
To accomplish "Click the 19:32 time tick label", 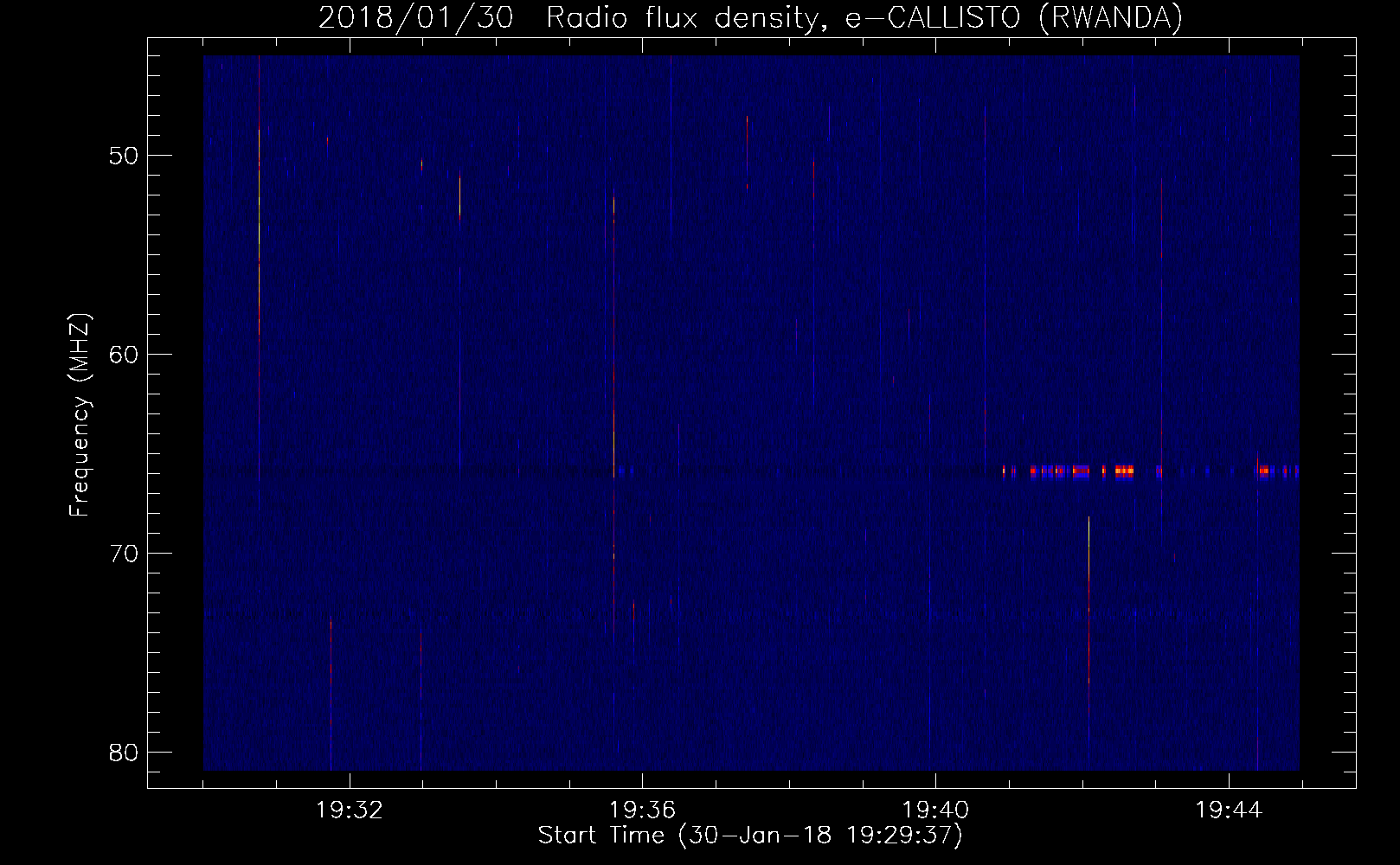I will (350, 811).
